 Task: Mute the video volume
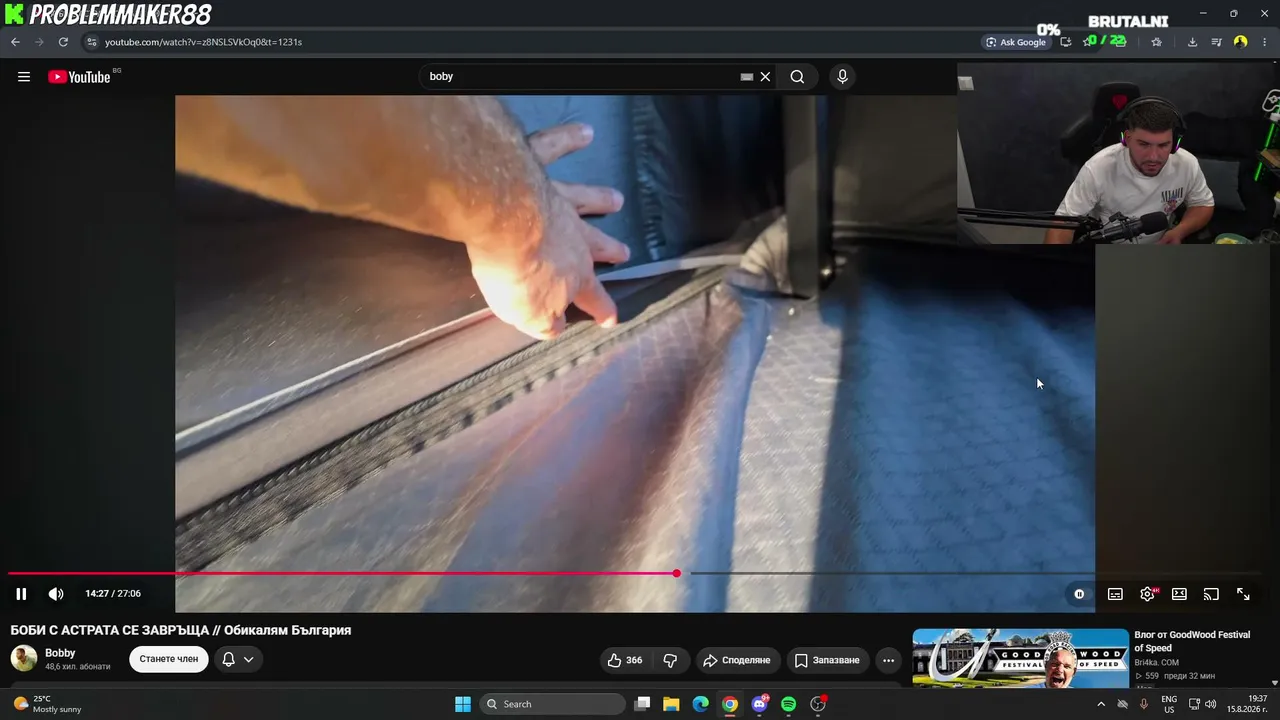click(x=56, y=594)
